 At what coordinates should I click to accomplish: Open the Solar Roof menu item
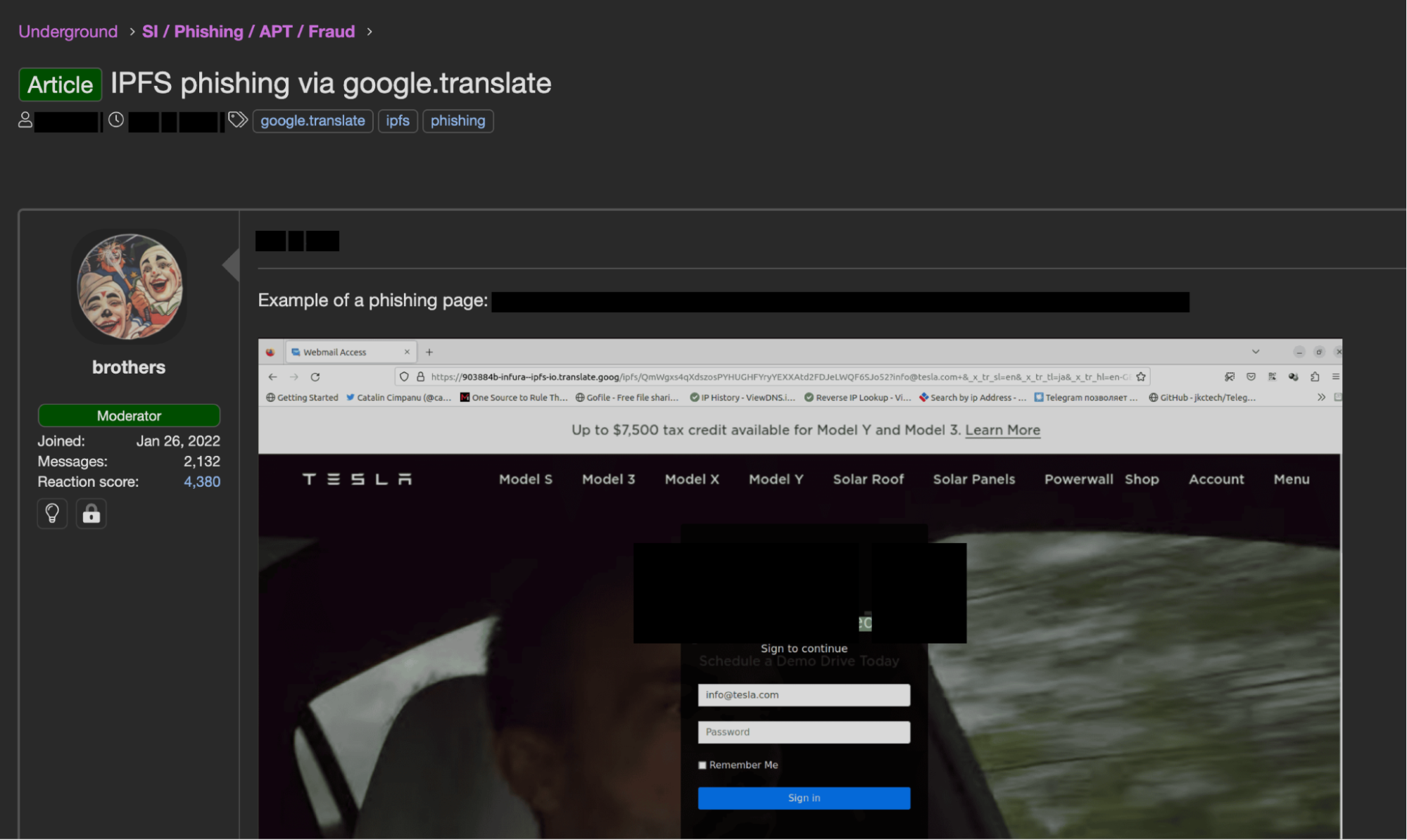[x=868, y=479]
